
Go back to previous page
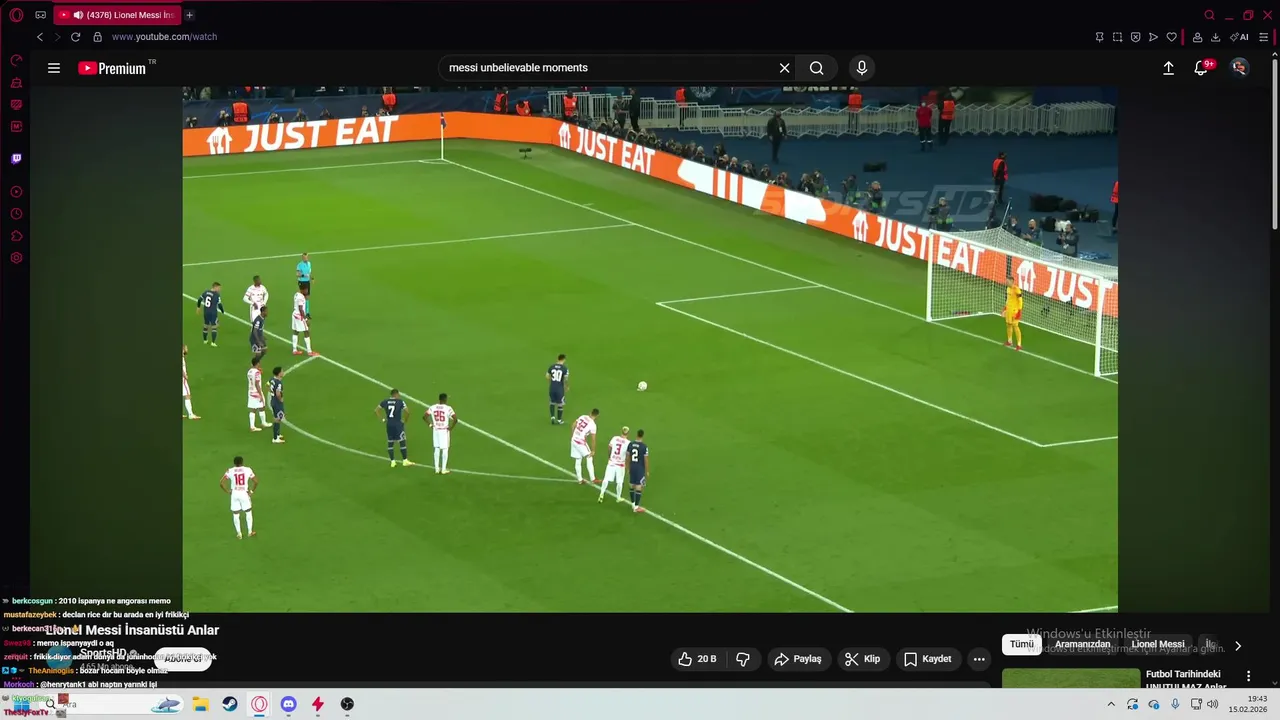coord(40,37)
